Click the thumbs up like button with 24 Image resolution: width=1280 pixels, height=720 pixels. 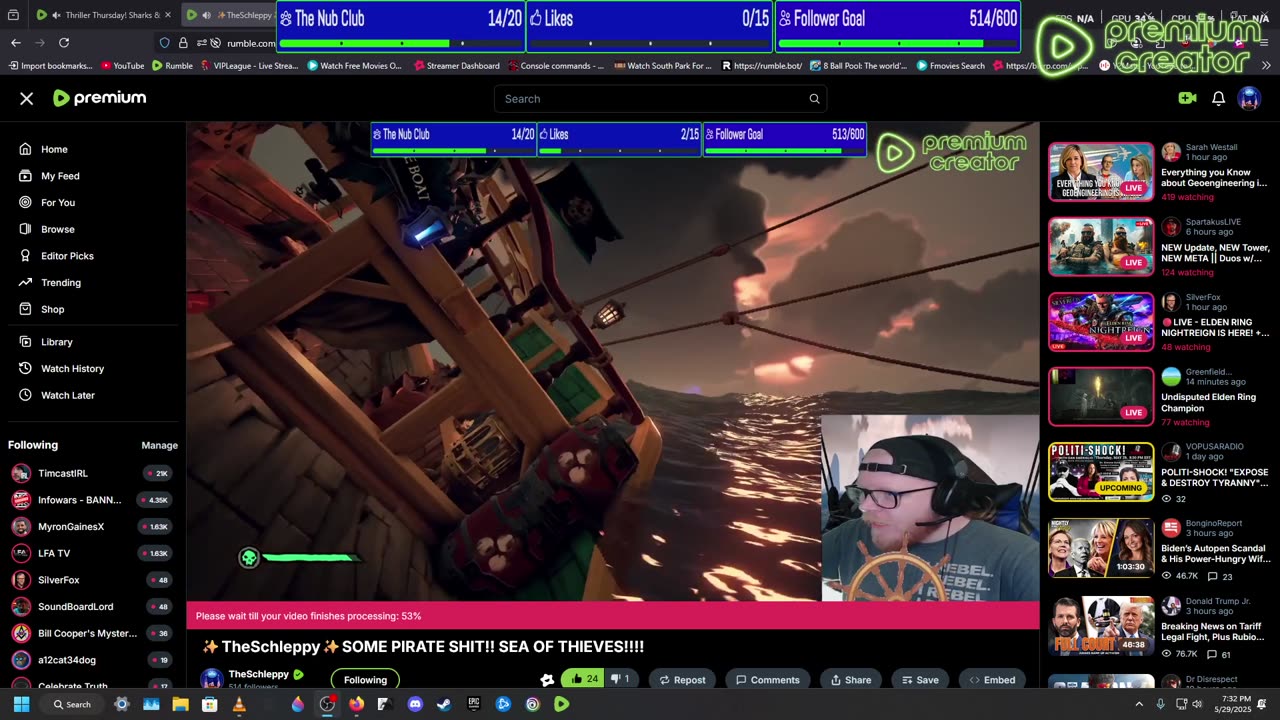[583, 679]
